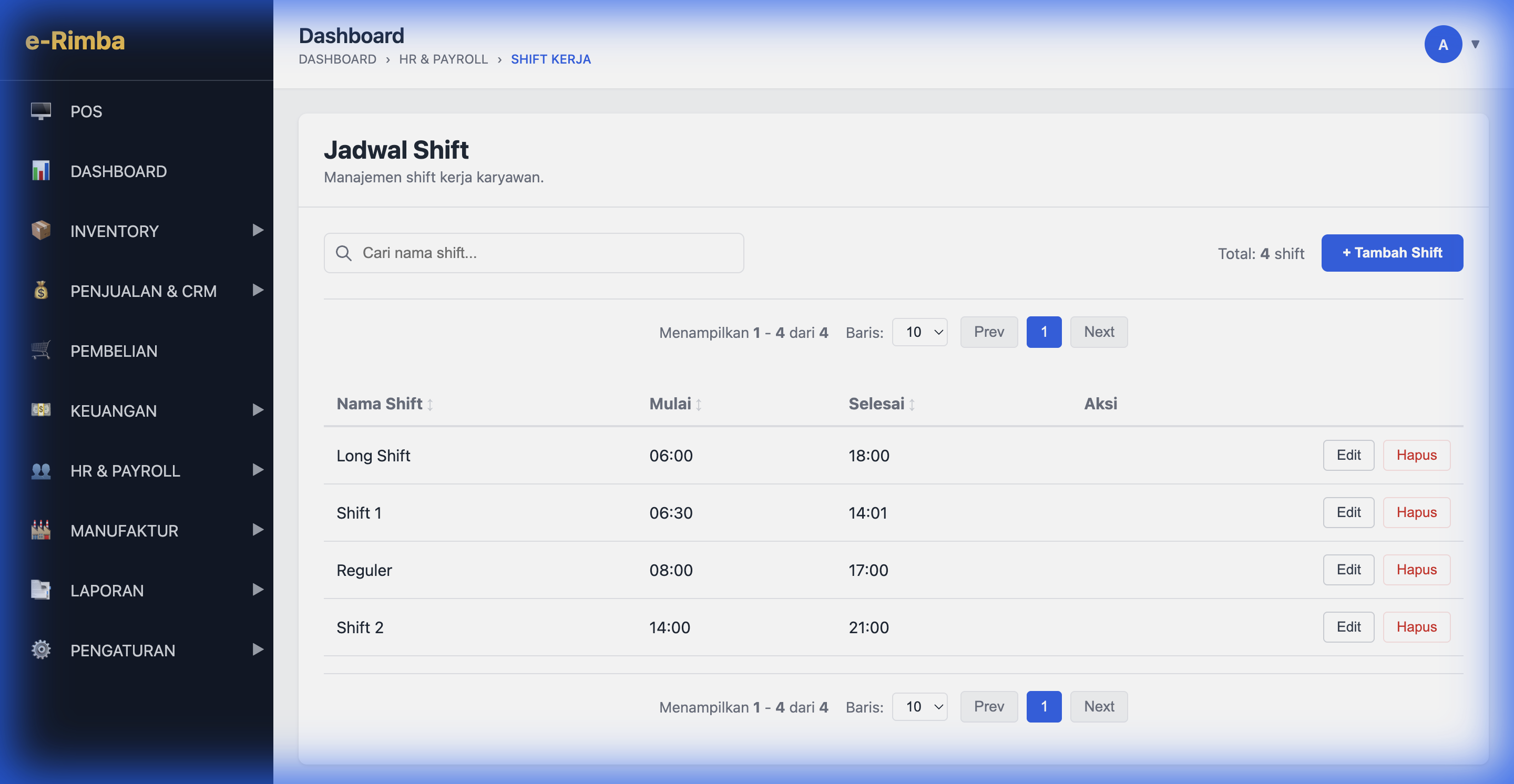Select the HR & Payroll people icon
The image size is (1514, 784).
40,470
